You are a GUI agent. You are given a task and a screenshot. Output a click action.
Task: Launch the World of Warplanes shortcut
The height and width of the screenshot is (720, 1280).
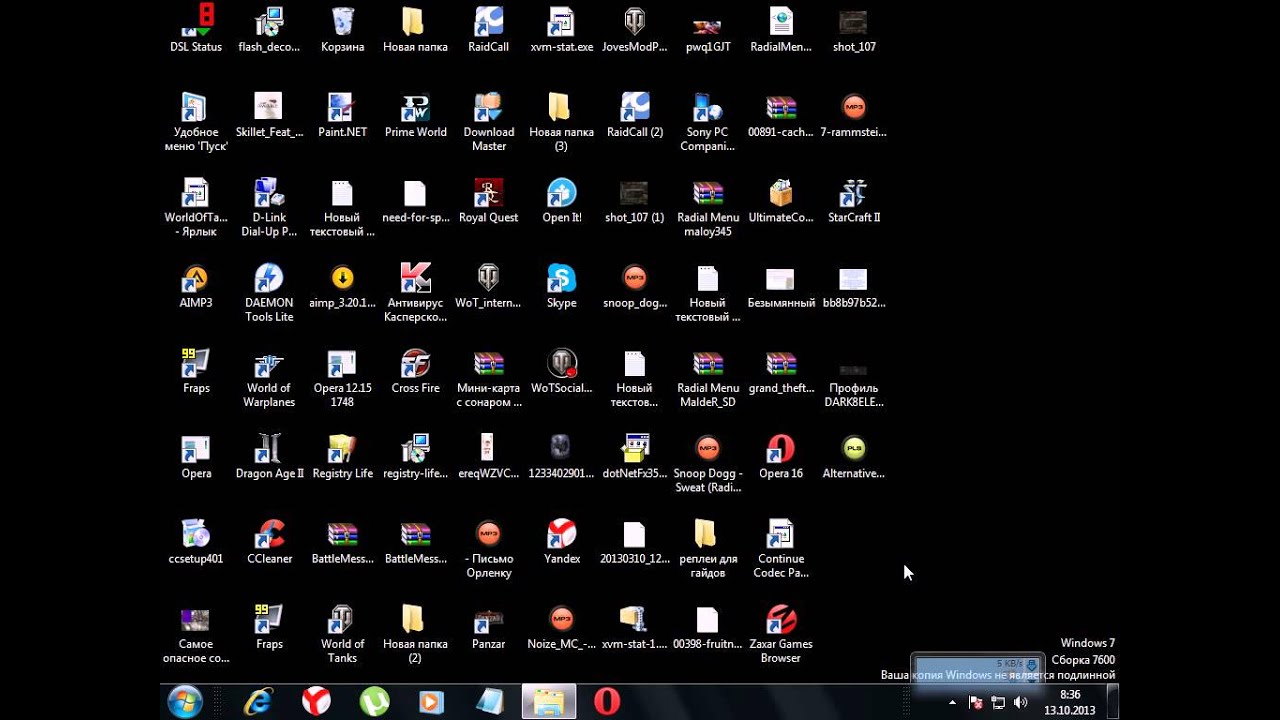(269, 378)
